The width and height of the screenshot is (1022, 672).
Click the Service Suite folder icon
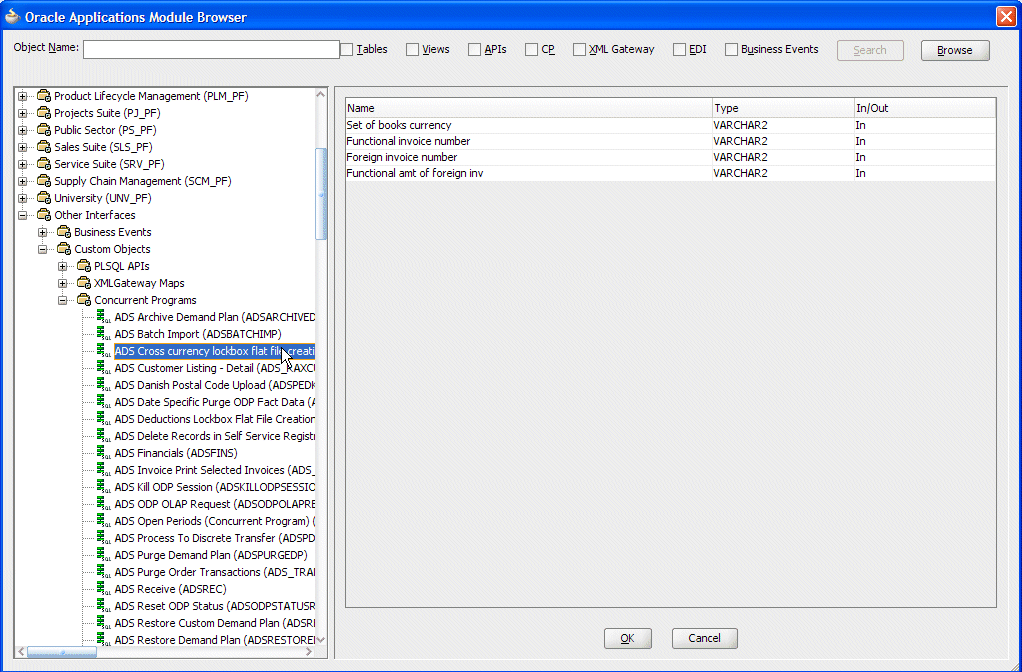click(44, 164)
